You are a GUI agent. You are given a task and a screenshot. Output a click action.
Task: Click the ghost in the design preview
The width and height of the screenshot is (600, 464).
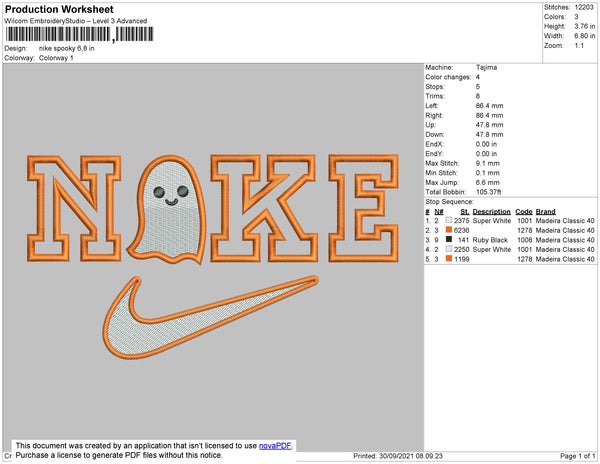[x=167, y=210]
